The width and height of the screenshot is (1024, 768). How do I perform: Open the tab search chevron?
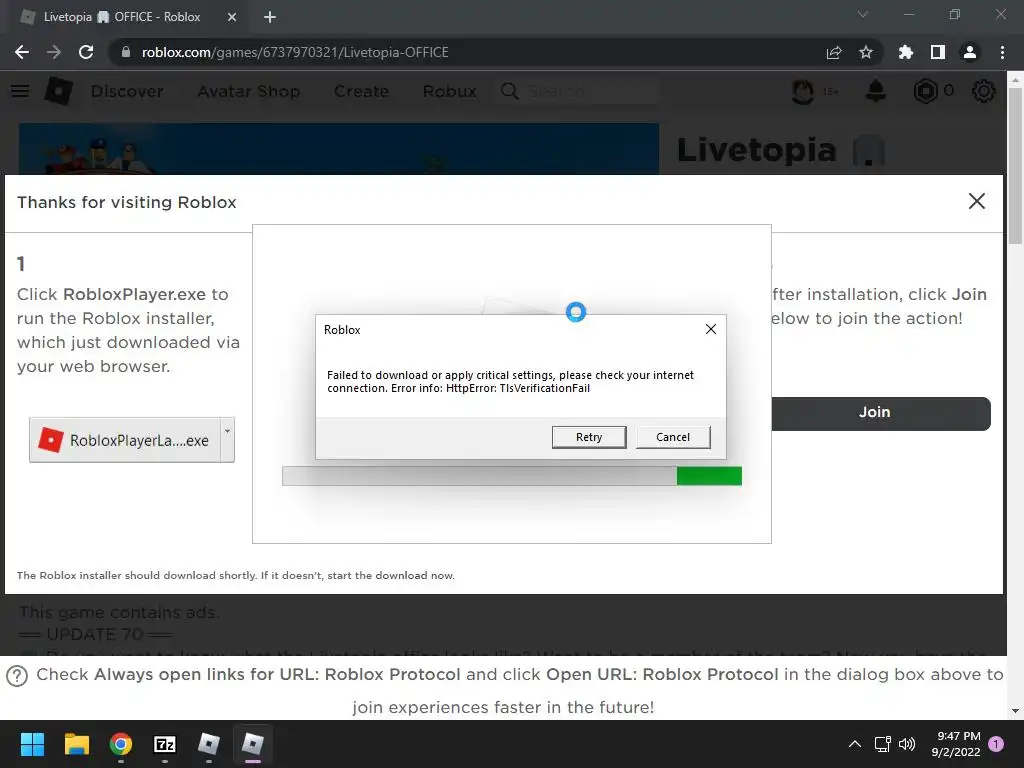click(863, 14)
